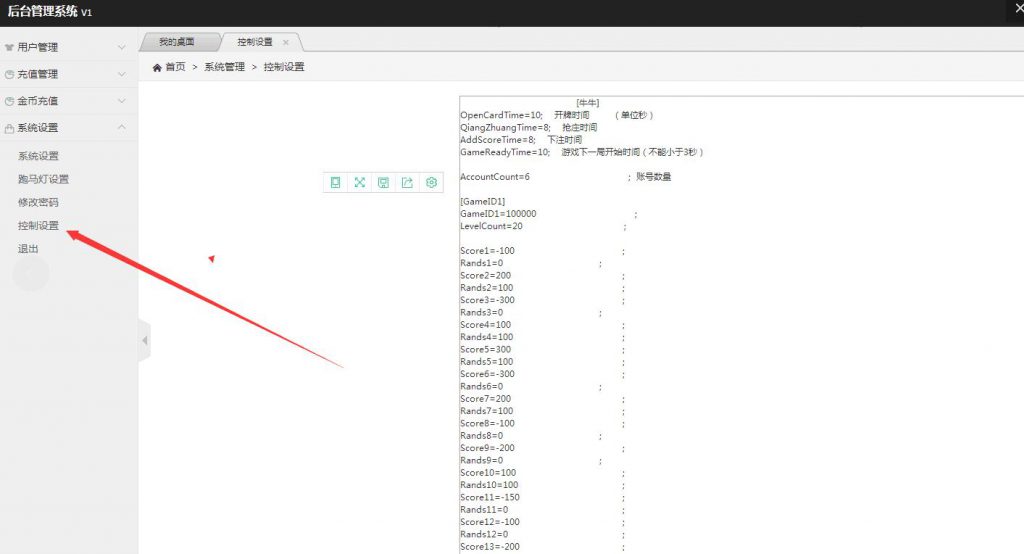Screen dimensions: 1024x554
Task: Click the share/export icon in floating toolbar
Action: (407, 182)
